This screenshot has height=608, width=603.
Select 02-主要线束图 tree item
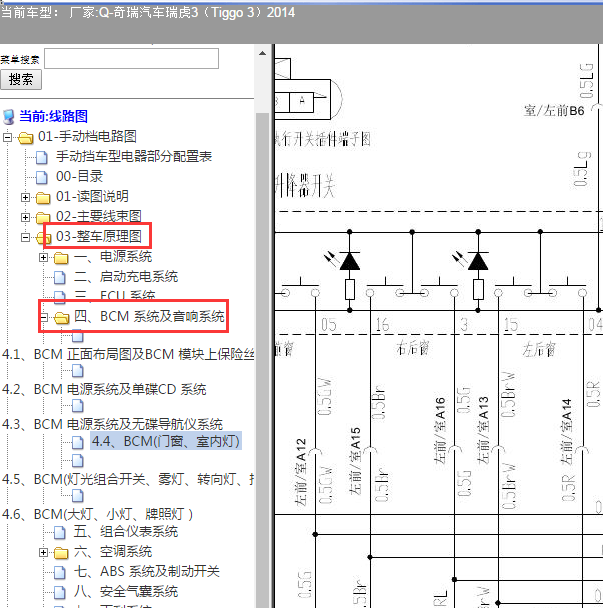[98, 216]
